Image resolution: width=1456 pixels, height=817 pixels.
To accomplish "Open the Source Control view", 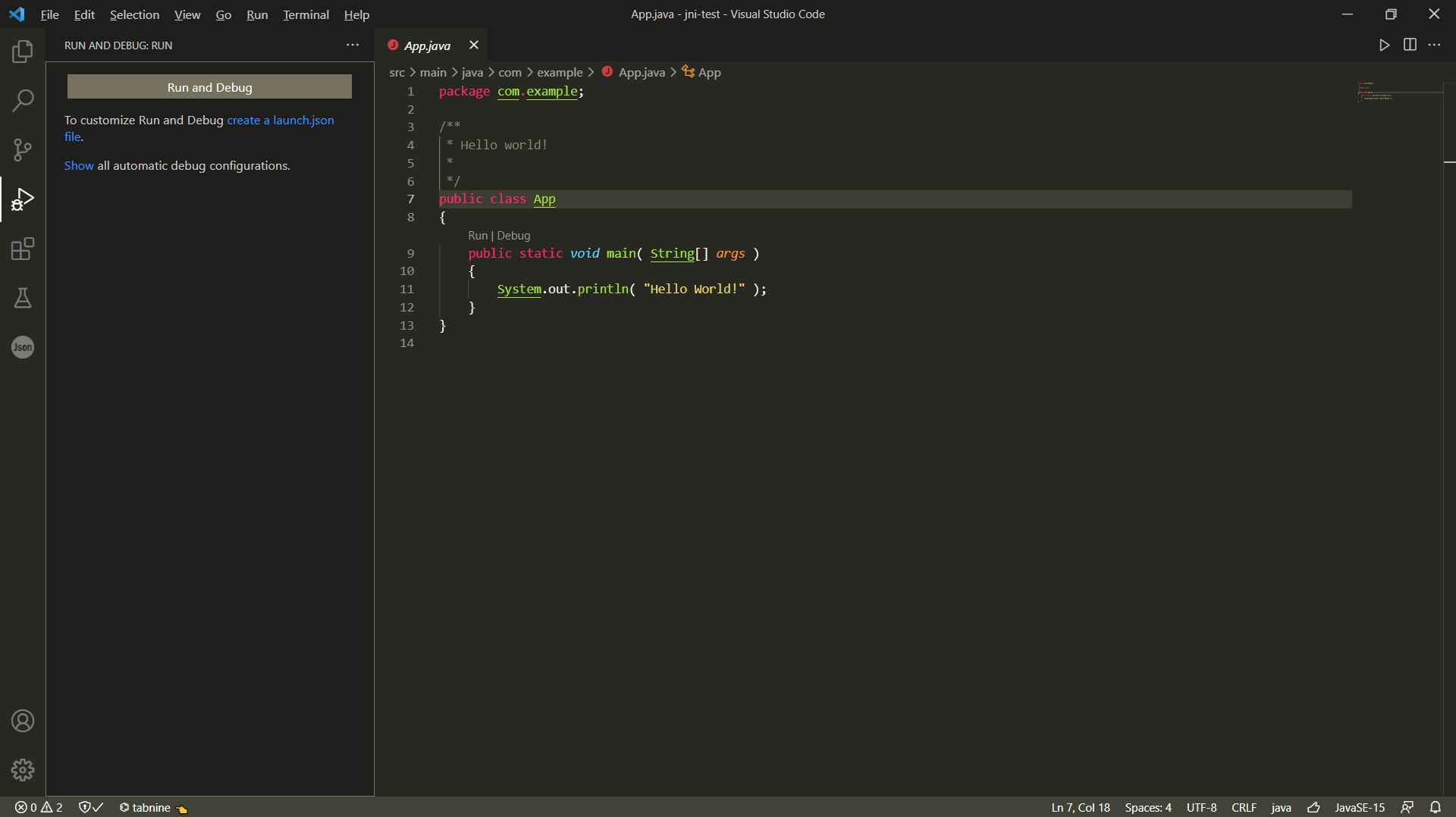I will (23, 149).
